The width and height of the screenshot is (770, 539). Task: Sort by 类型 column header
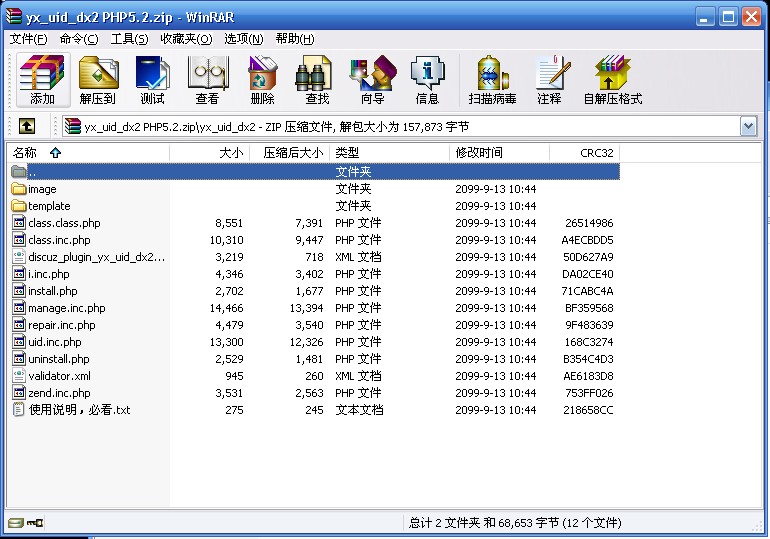click(x=389, y=153)
